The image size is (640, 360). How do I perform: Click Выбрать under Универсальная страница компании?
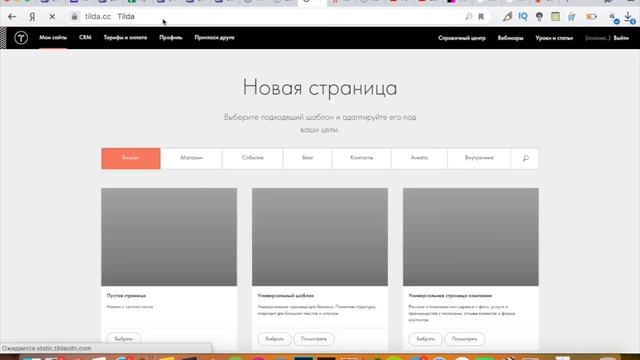click(x=425, y=339)
